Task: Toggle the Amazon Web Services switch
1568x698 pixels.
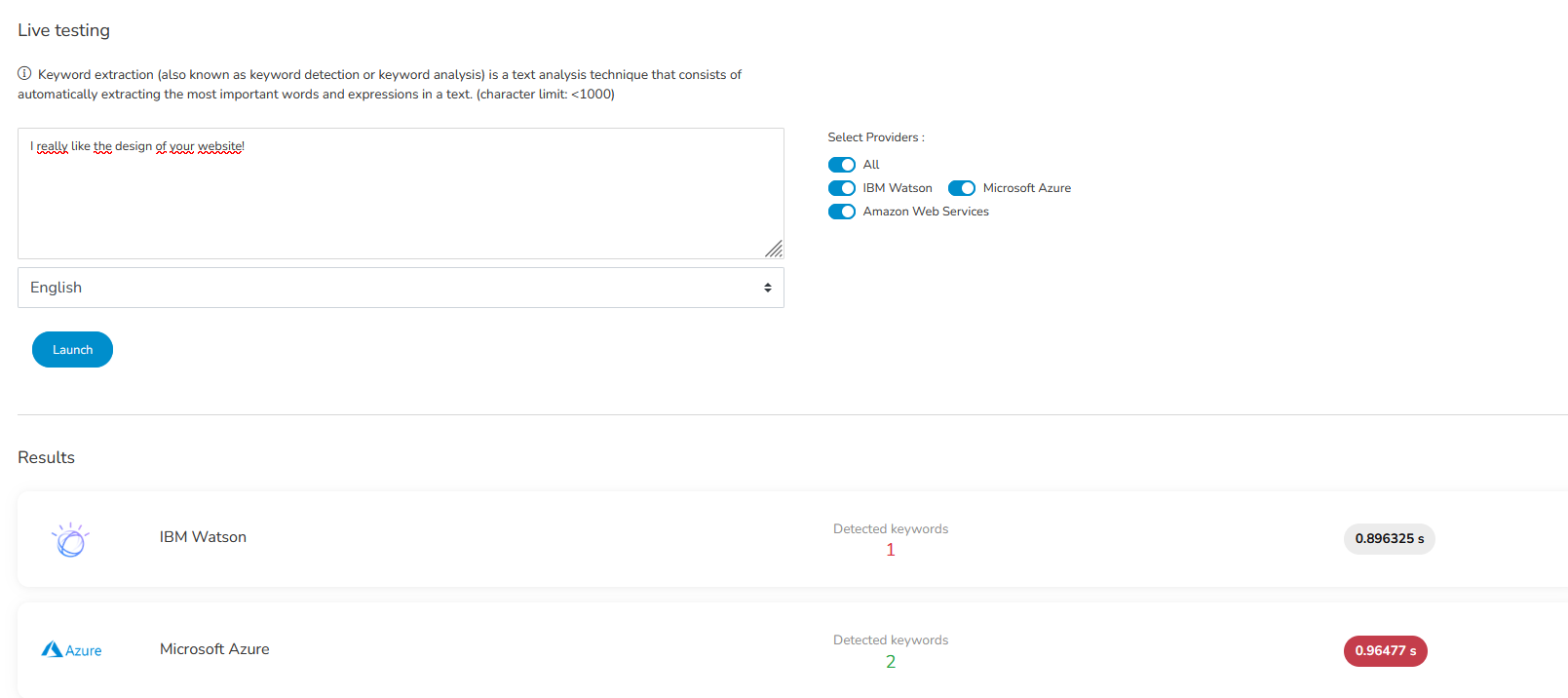Action: coord(842,212)
